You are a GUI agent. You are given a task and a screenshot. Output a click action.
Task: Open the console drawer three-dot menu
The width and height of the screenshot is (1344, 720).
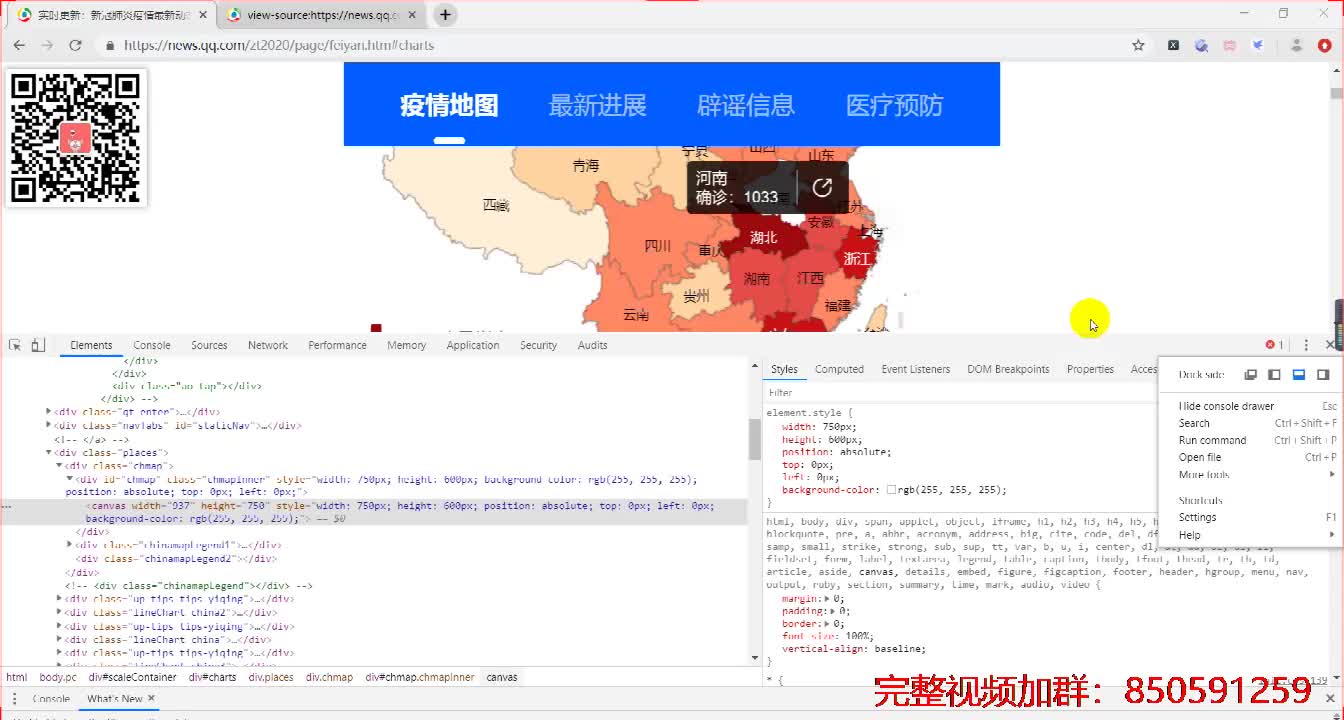click(15, 698)
